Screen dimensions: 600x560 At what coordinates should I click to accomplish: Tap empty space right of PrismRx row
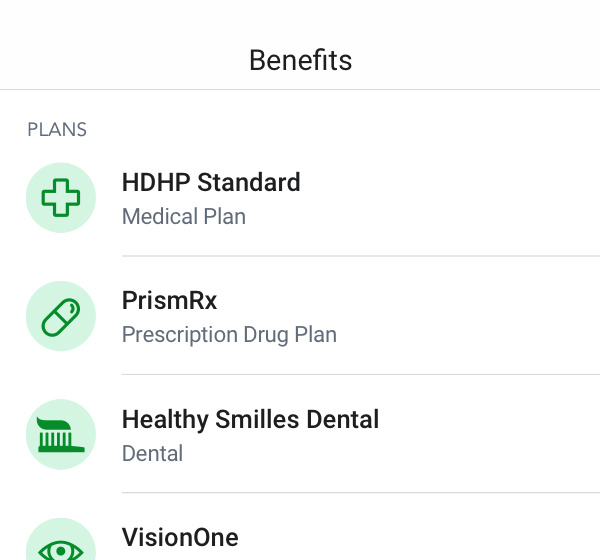(467, 316)
